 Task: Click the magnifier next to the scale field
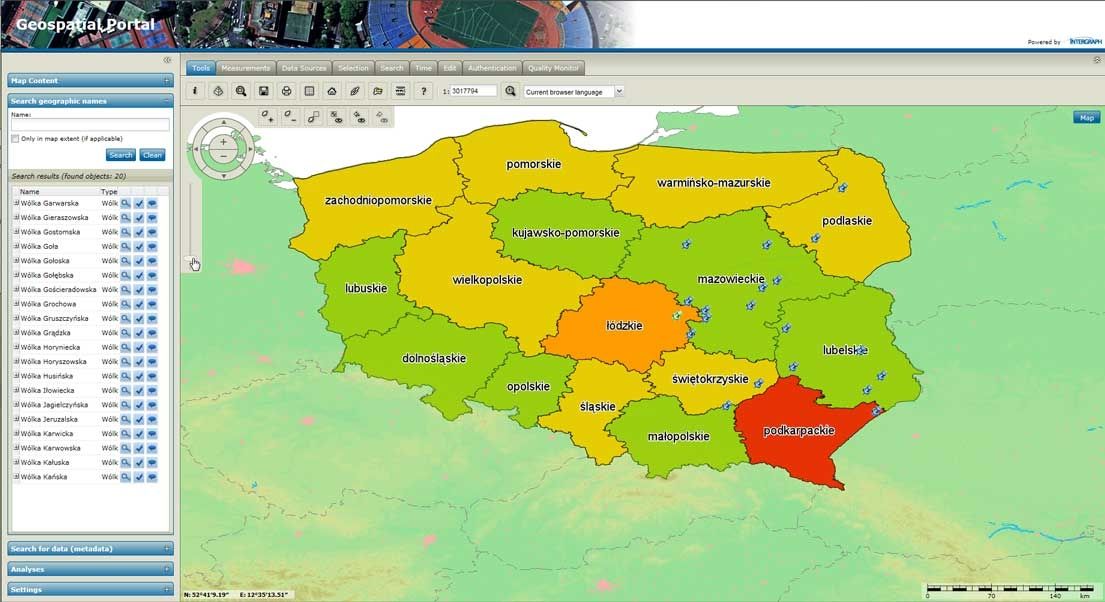(x=510, y=90)
